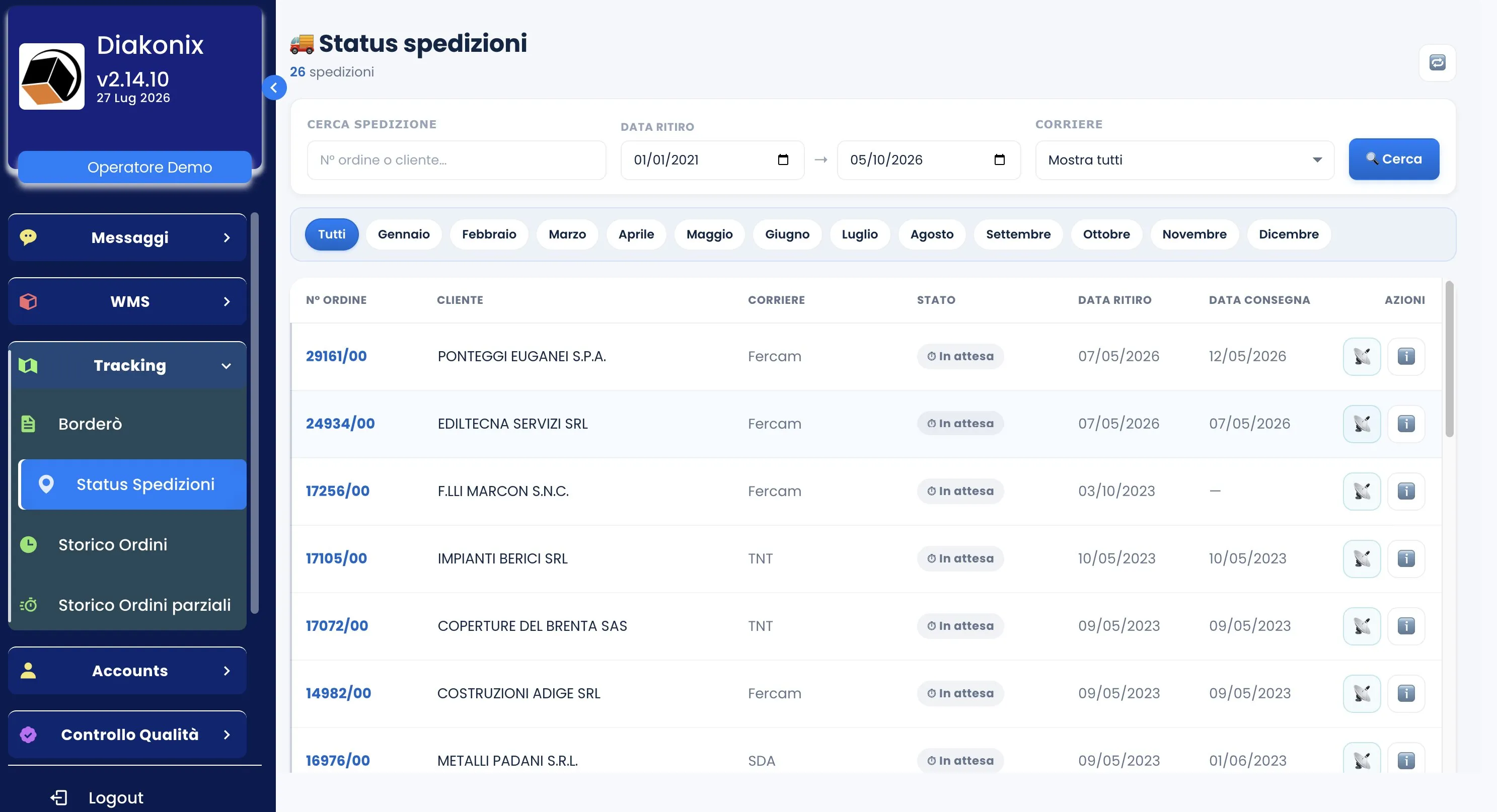The height and width of the screenshot is (812, 1497).
Task: Open the start date calendar picker icon
Action: click(x=783, y=159)
